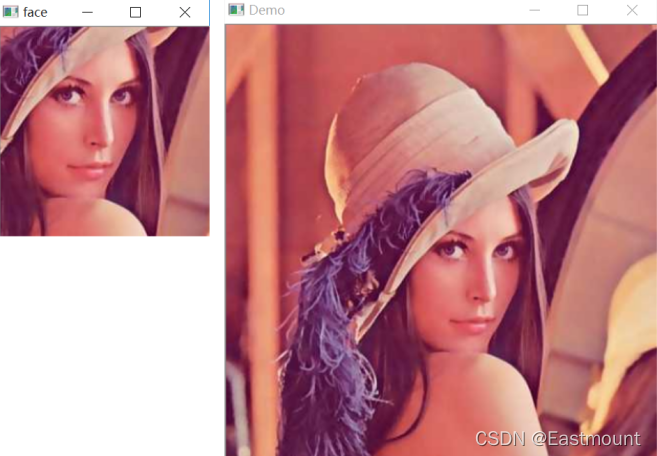Minimize the face window
This screenshot has height=456, width=657.
87,13
